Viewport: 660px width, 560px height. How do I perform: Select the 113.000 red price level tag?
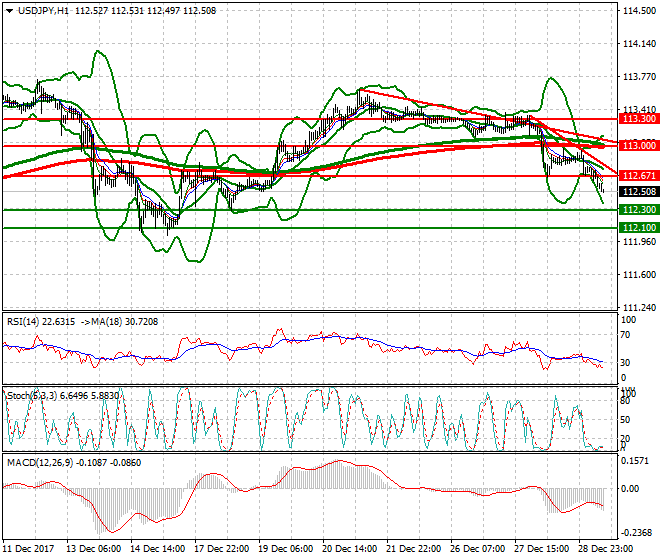click(x=638, y=145)
